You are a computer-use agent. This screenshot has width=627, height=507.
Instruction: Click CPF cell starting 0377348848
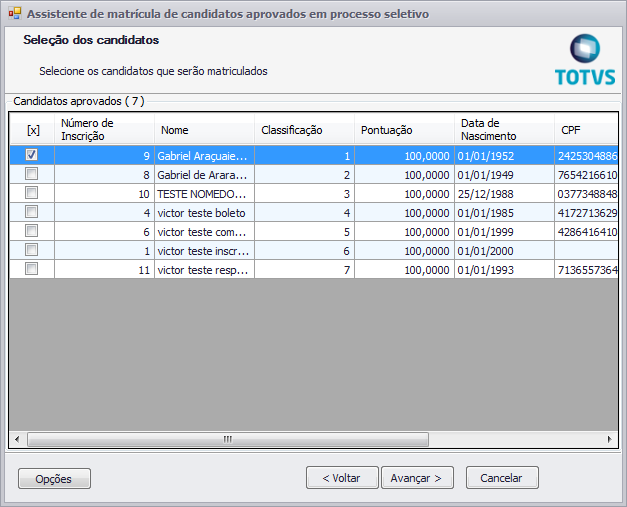click(x=586, y=194)
